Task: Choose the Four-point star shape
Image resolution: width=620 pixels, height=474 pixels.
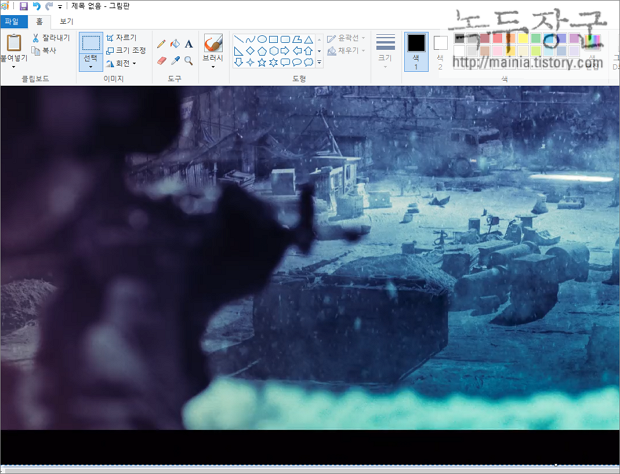Action: [250, 62]
